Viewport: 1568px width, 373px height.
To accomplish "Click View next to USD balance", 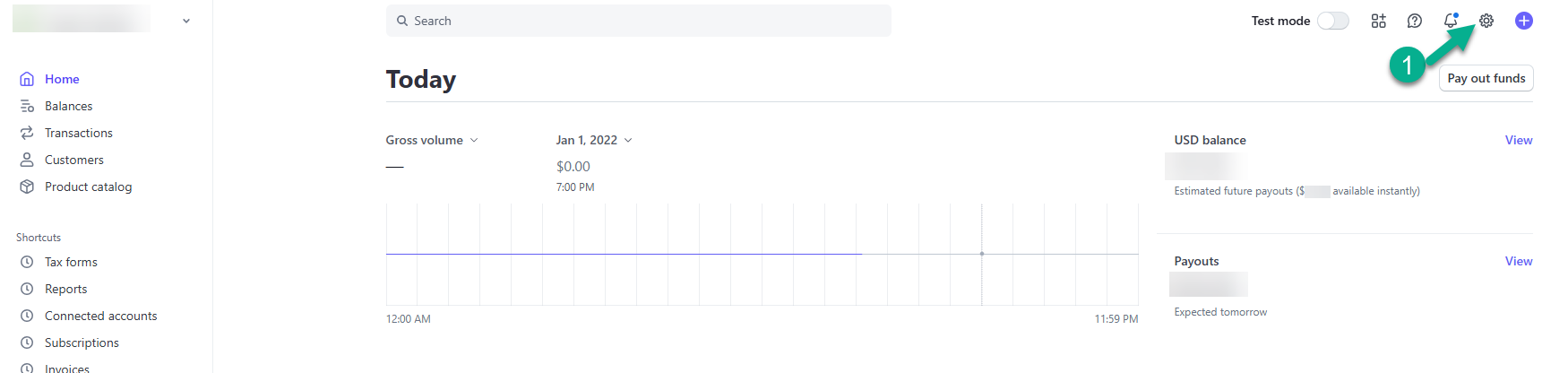I will [x=1518, y=140].
